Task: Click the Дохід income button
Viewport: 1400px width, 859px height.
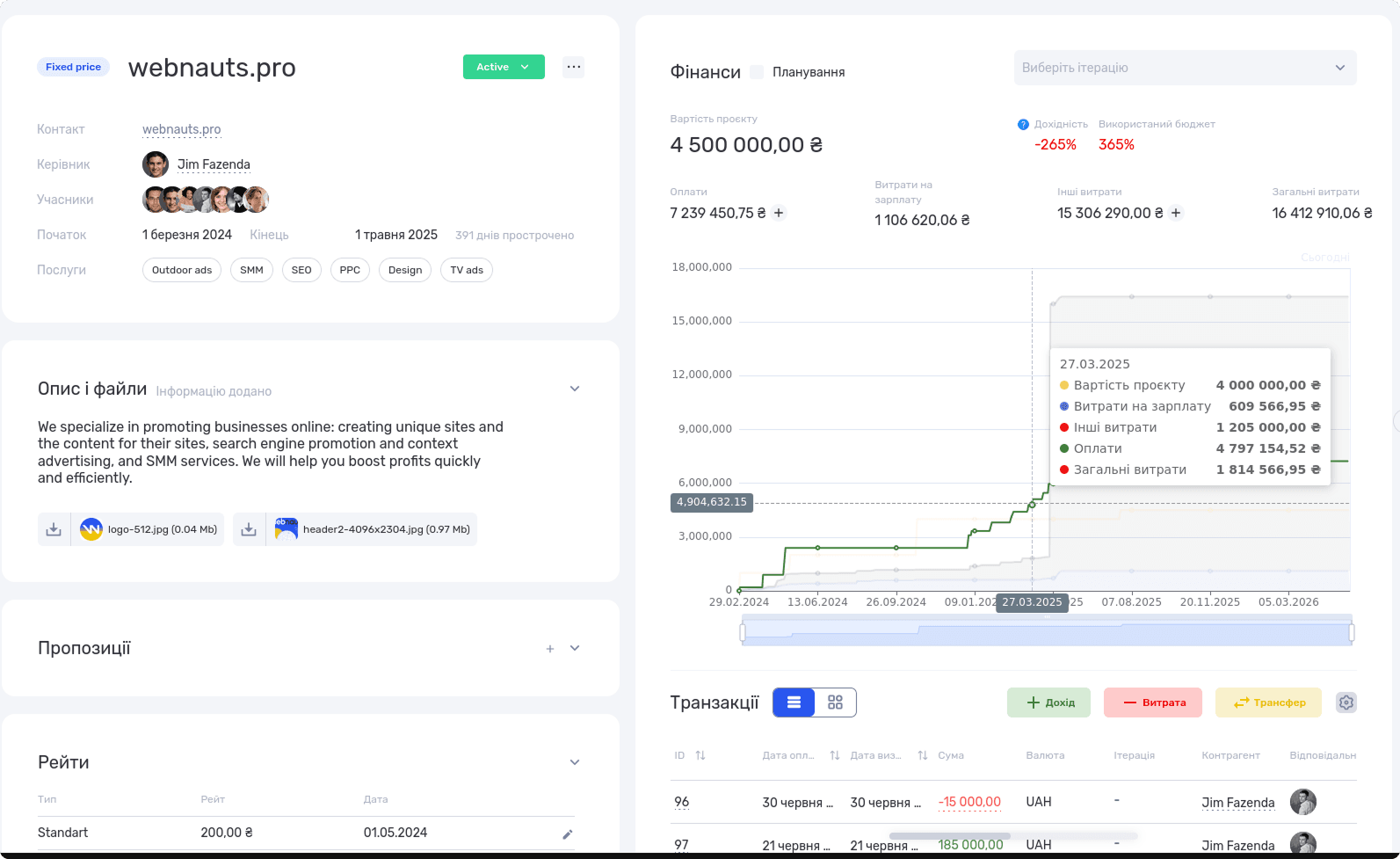Action: tap(1048, 702)
